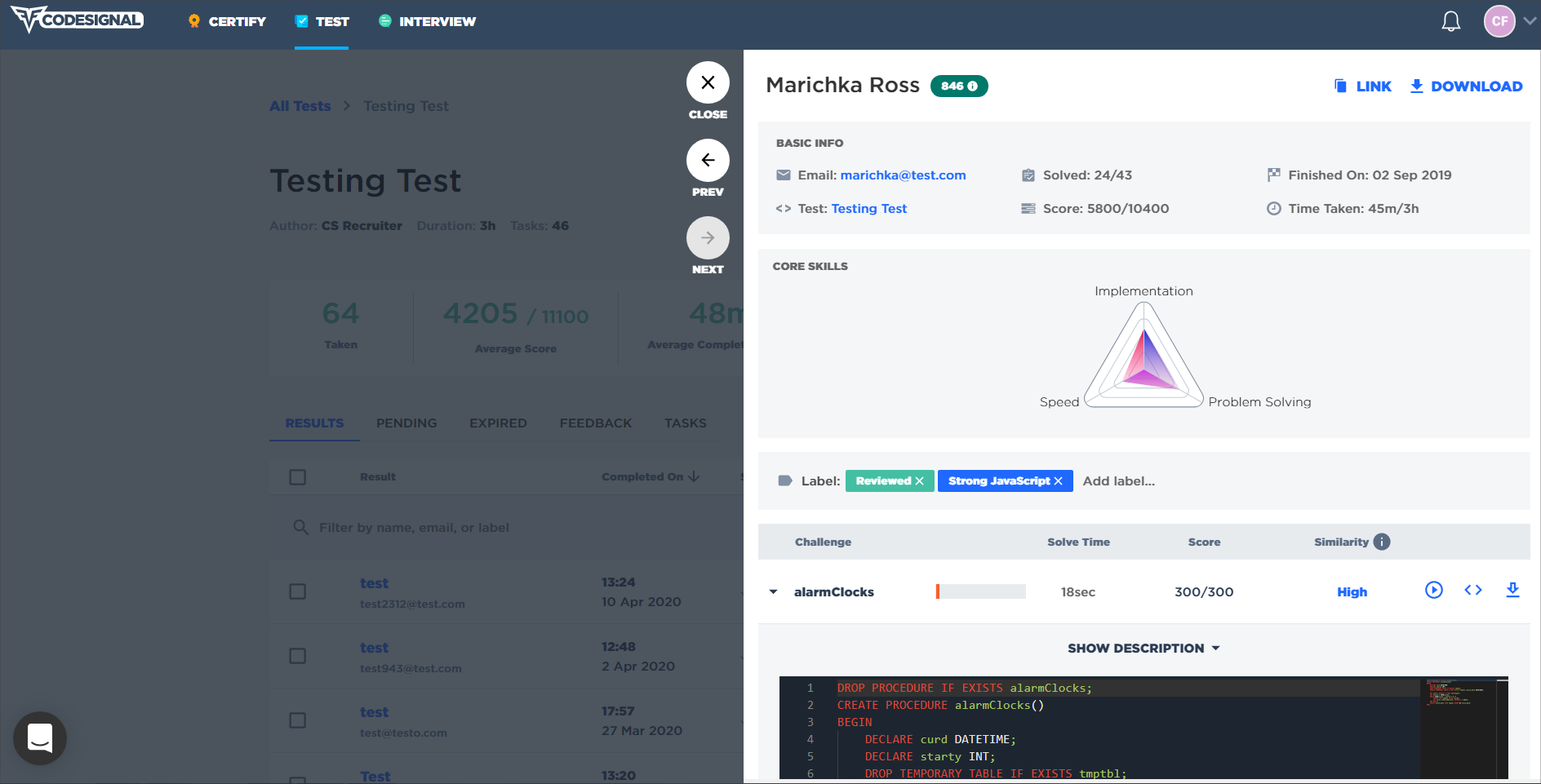Remove the Reviewed label
The image size is (1541, 784).
click(x=920, y=481)
